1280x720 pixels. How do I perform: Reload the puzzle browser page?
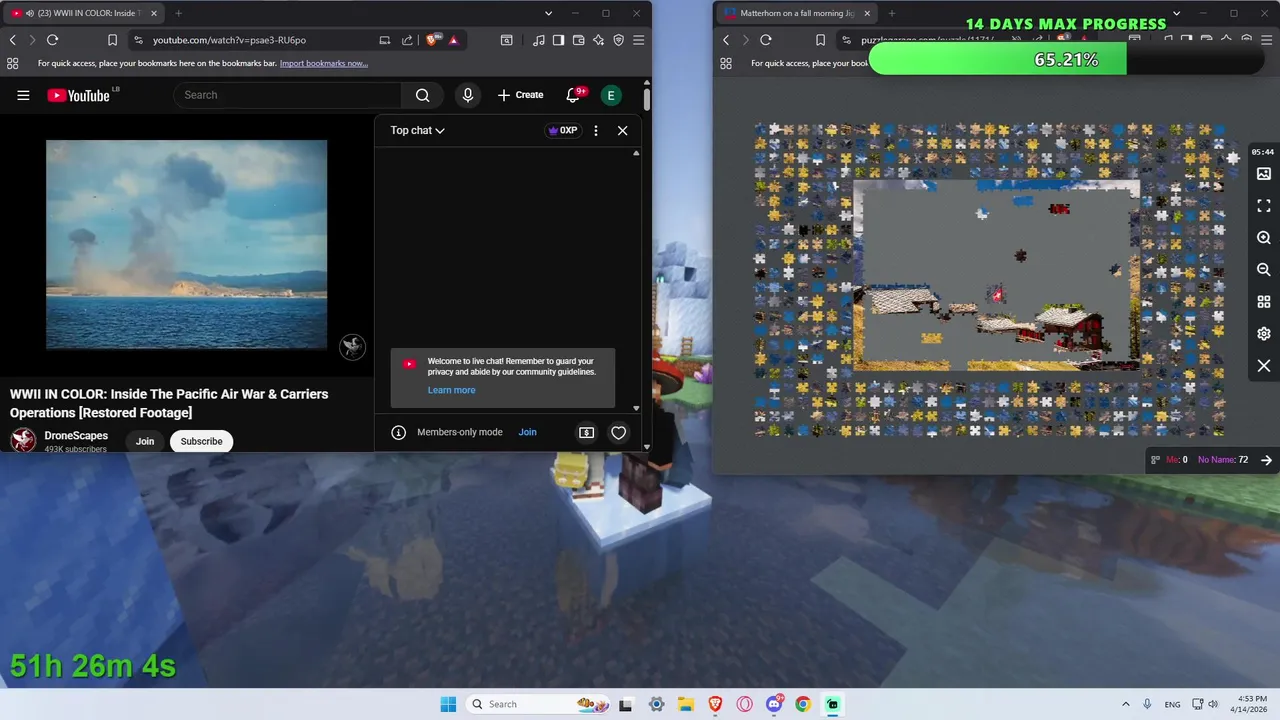coord(765,40)
